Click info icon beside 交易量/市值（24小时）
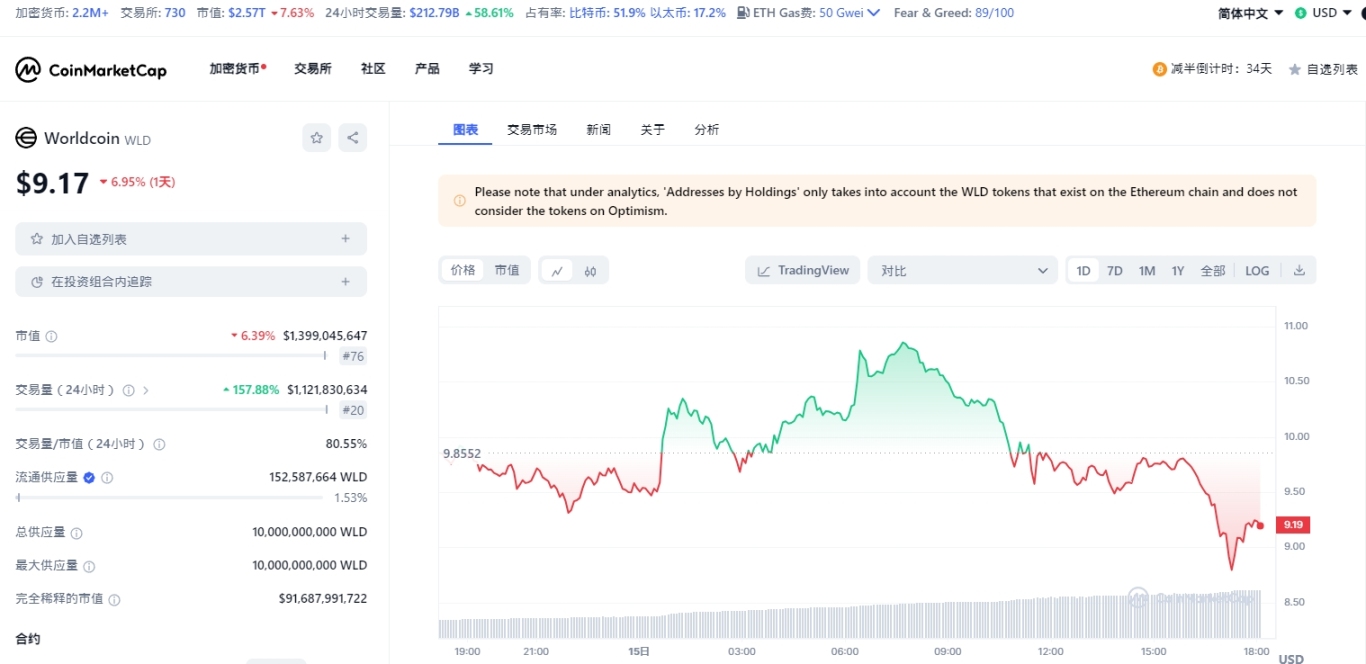This screenshot has height=664, width=1366. (159, 444)
